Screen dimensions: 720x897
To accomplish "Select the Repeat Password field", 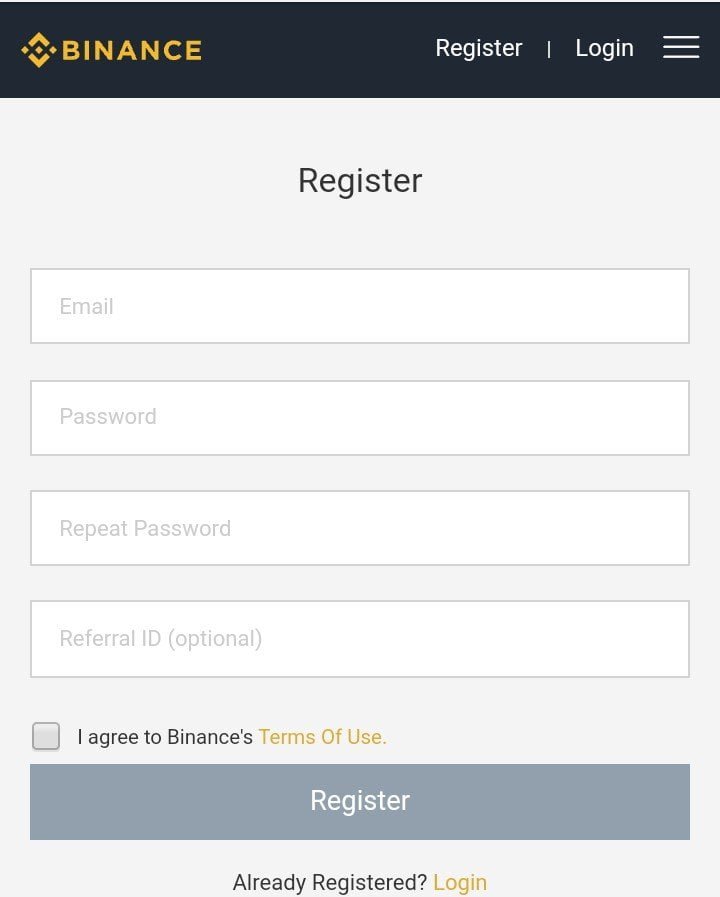I will coord(360,528).
